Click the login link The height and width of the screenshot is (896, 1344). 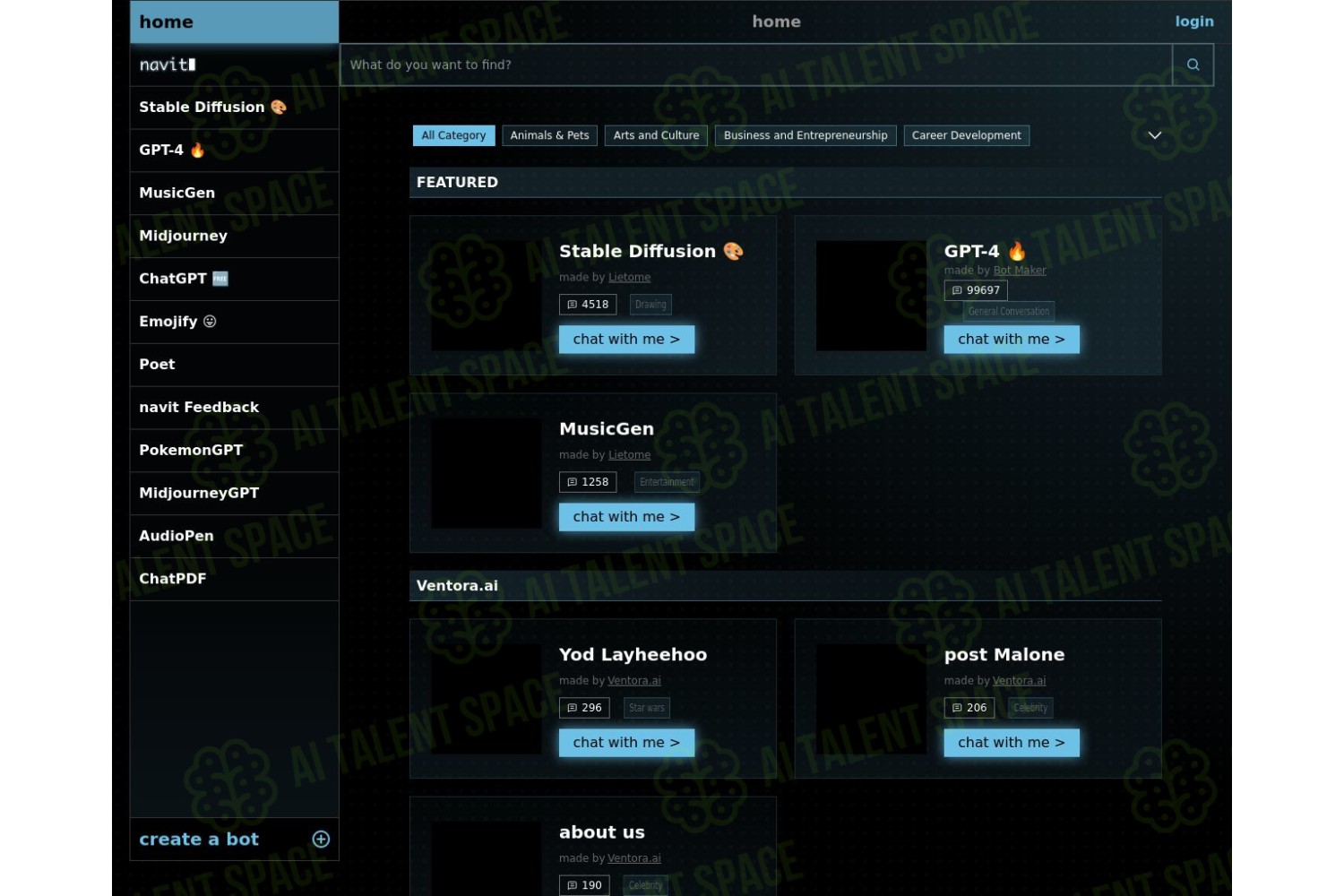(1194, 22)
